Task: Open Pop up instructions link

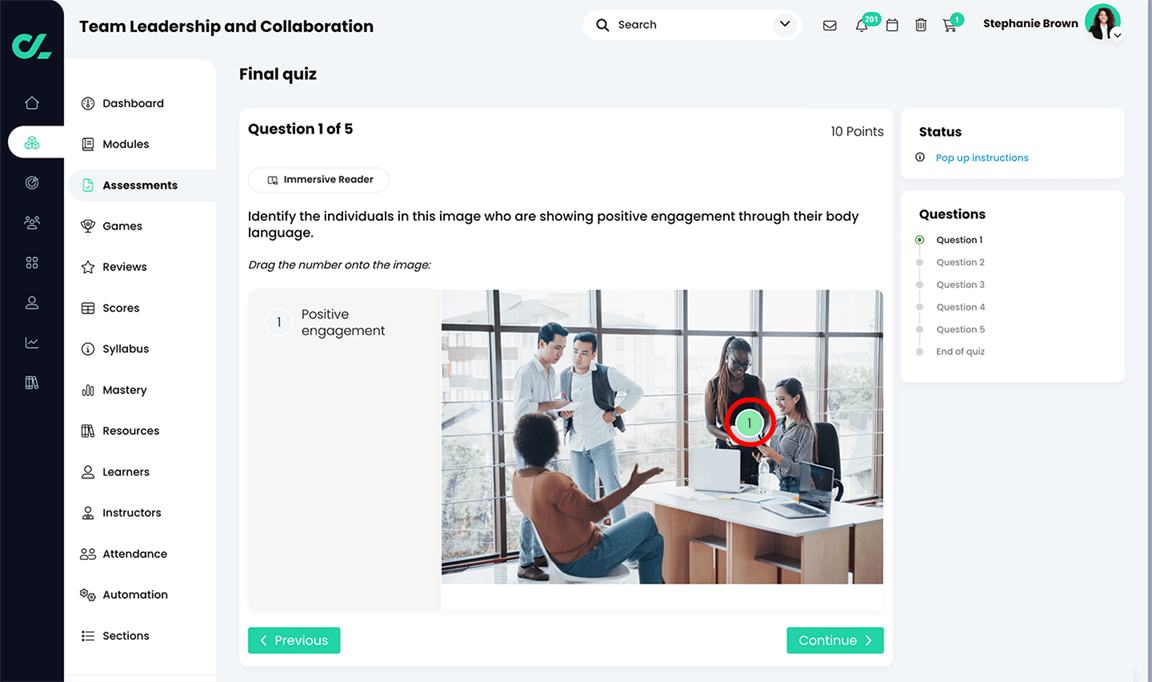Action: 982,158
